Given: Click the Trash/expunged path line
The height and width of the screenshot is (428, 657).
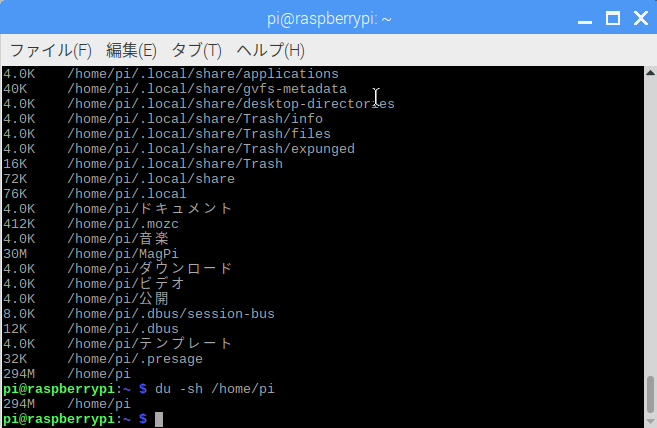Looking at the screenshot, I should point(179,149).
